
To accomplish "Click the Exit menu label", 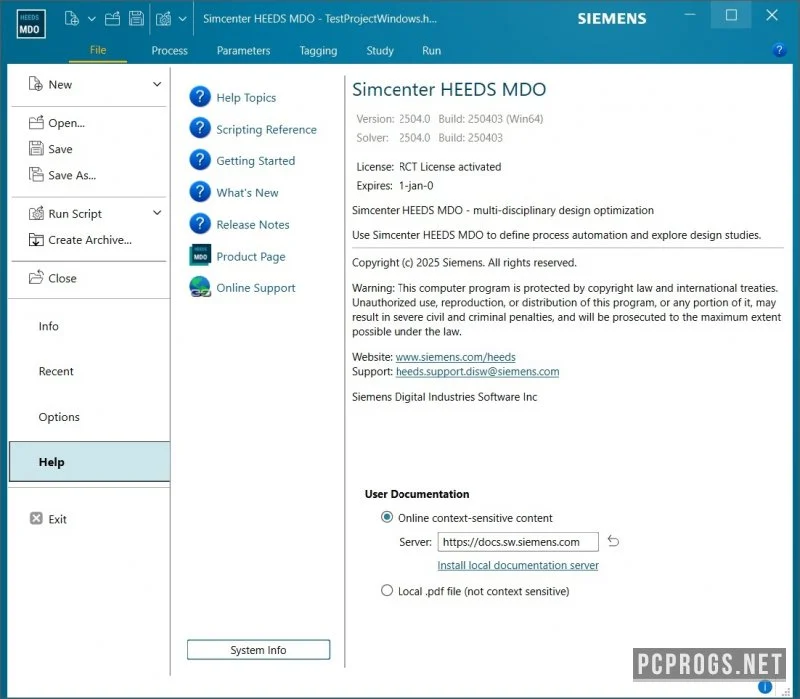I will point(57,519).
